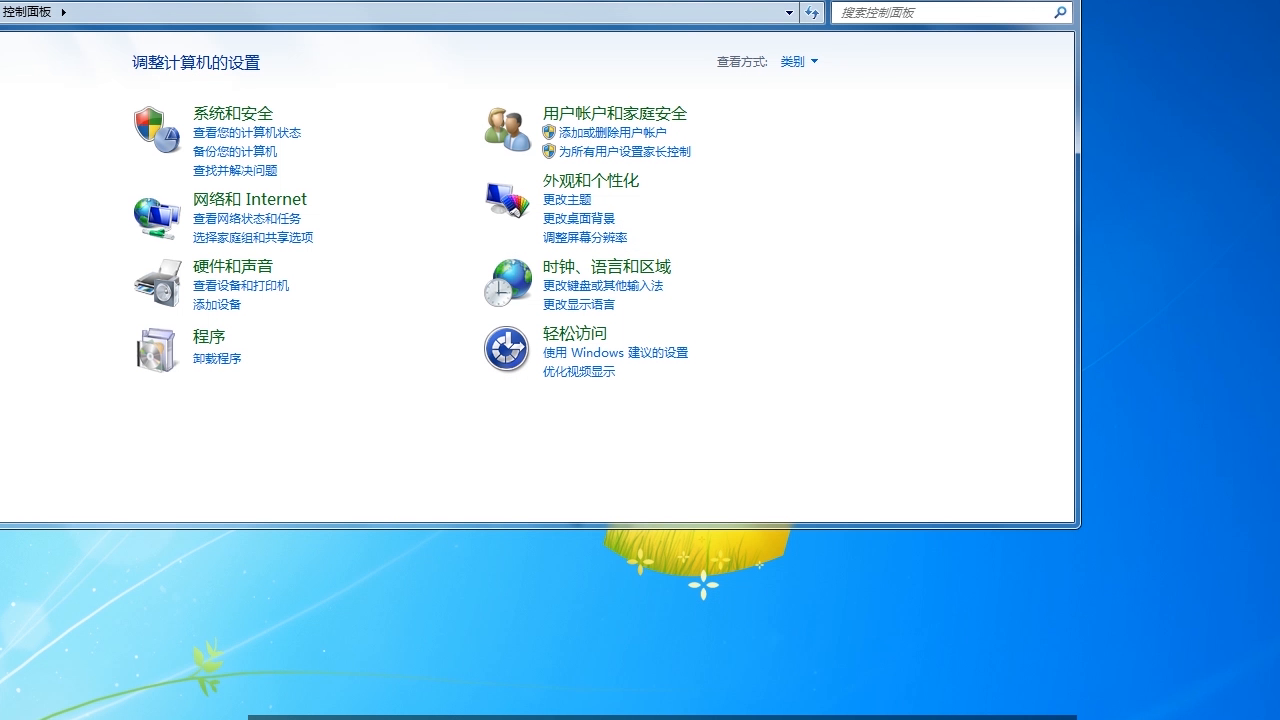Open the 硬件和声音 printer icon
1280x720 pixels.
(x=157, y=283)
